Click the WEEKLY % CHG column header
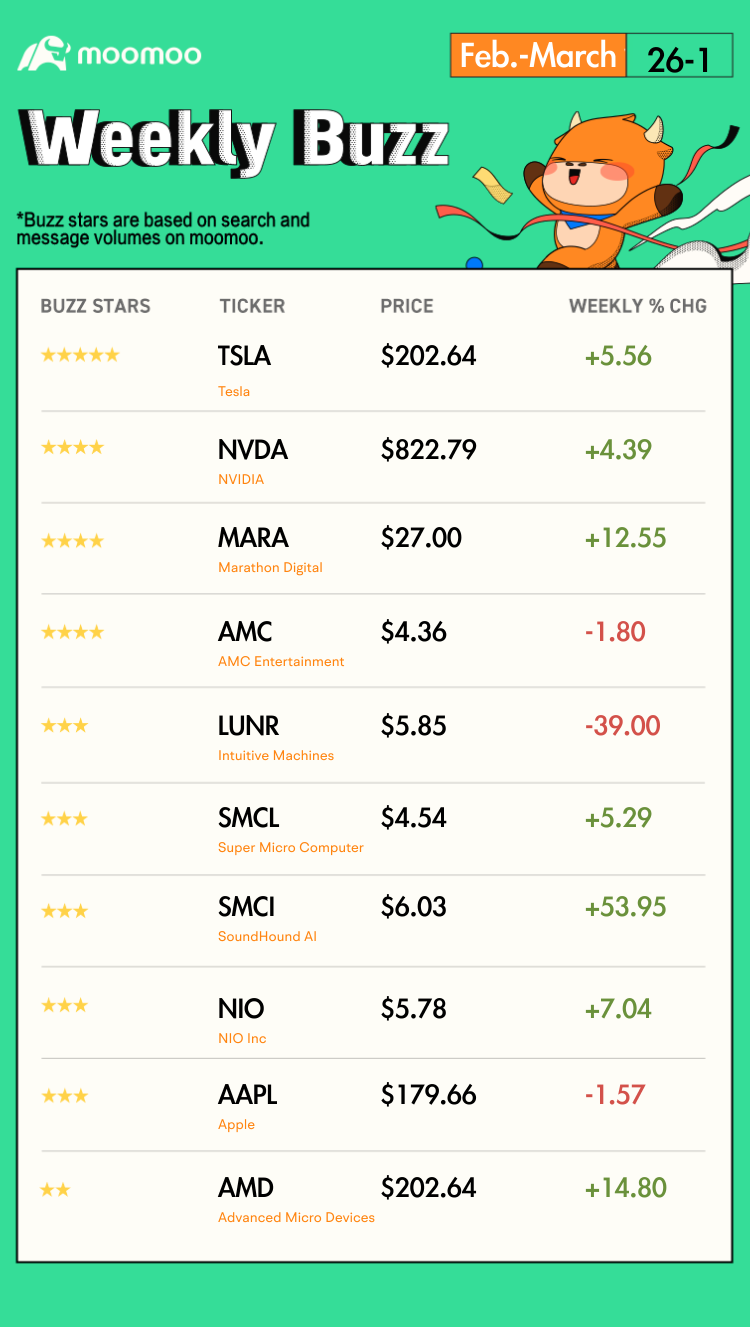 (637, 306)
